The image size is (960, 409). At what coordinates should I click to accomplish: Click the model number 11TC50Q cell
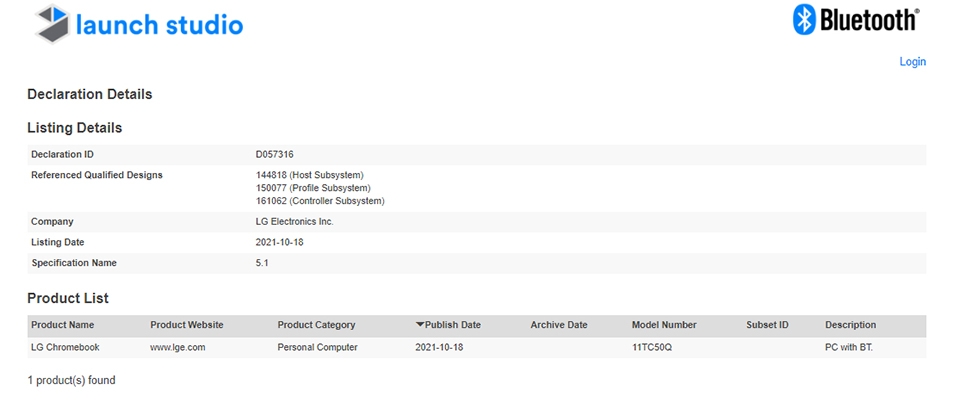[x=652, y=347]
